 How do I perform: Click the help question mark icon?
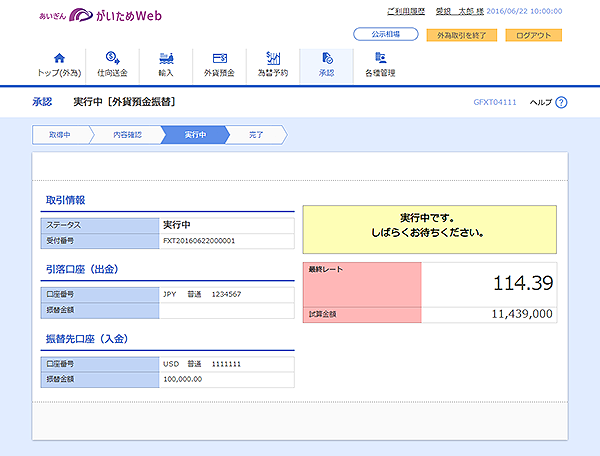(561, 103)
